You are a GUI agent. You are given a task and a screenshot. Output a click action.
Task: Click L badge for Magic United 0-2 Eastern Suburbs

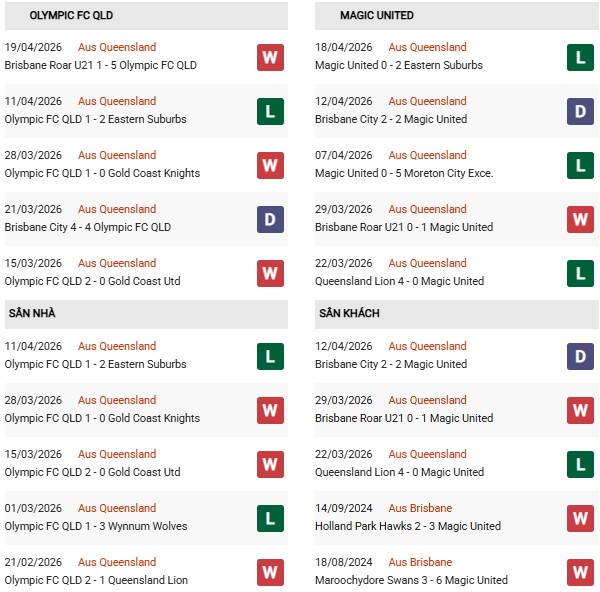pos(580,57)
